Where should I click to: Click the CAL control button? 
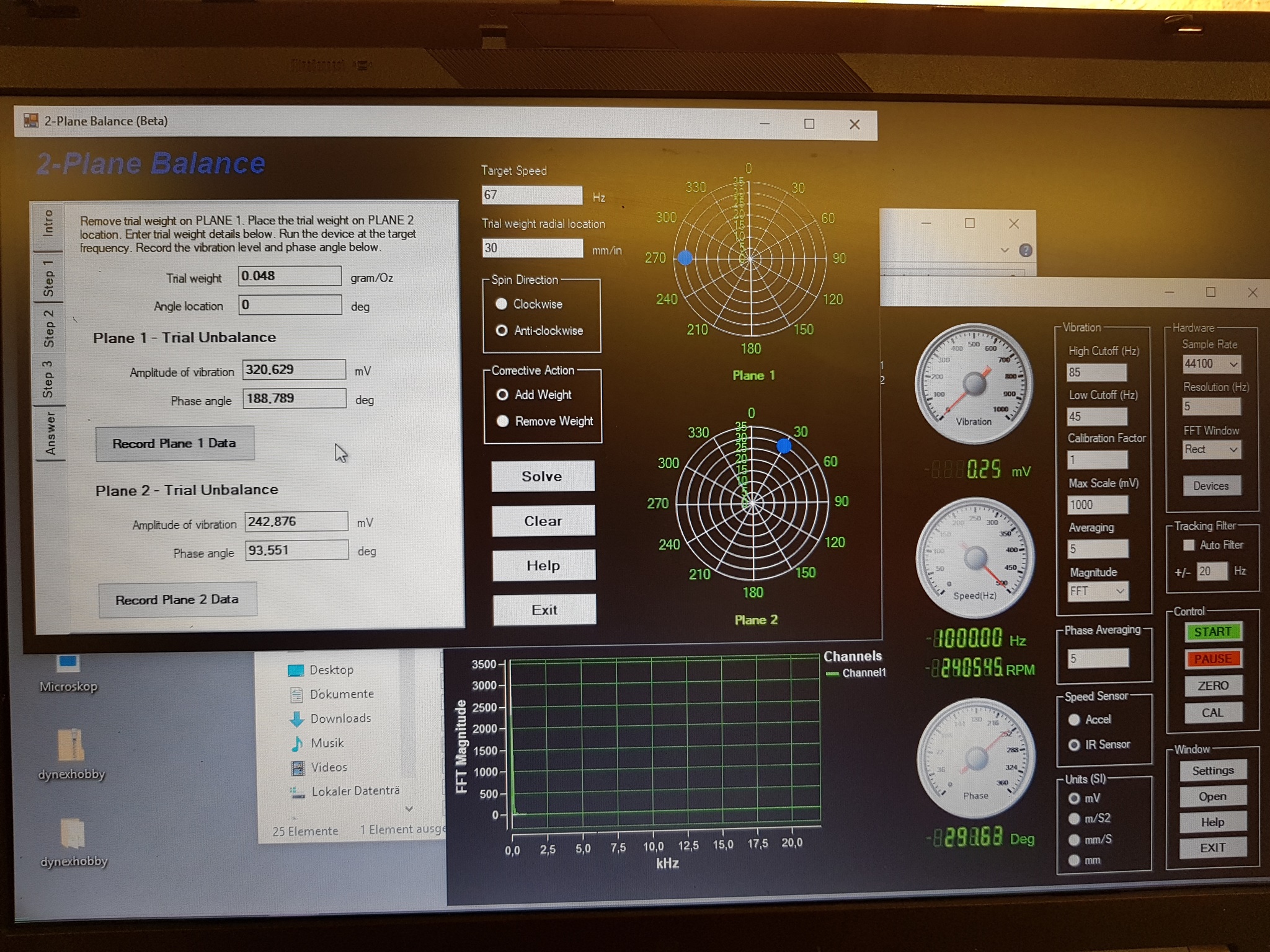(1213, 713)
